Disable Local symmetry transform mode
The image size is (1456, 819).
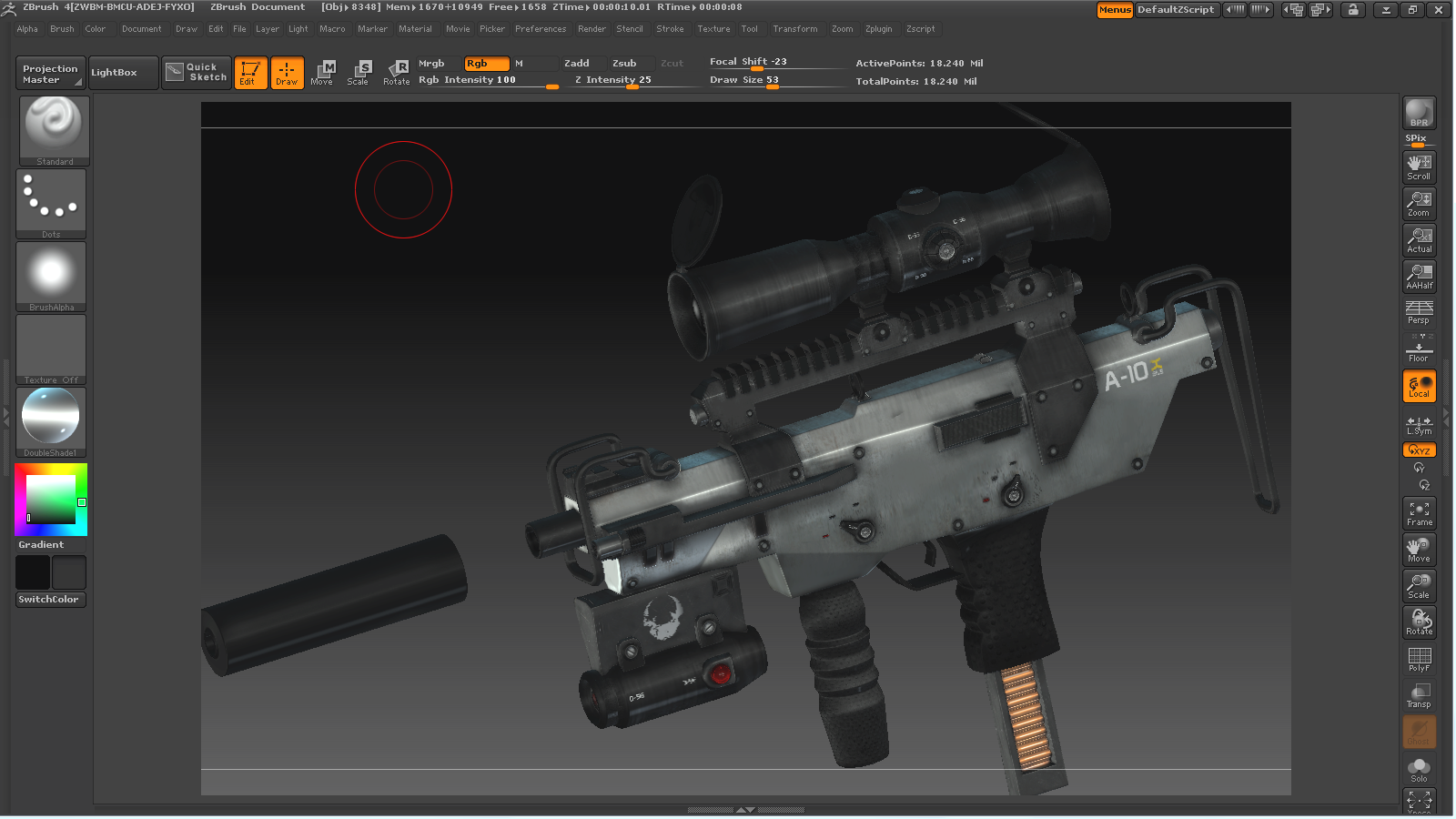pyautogui.click(x=1419, y=386)
